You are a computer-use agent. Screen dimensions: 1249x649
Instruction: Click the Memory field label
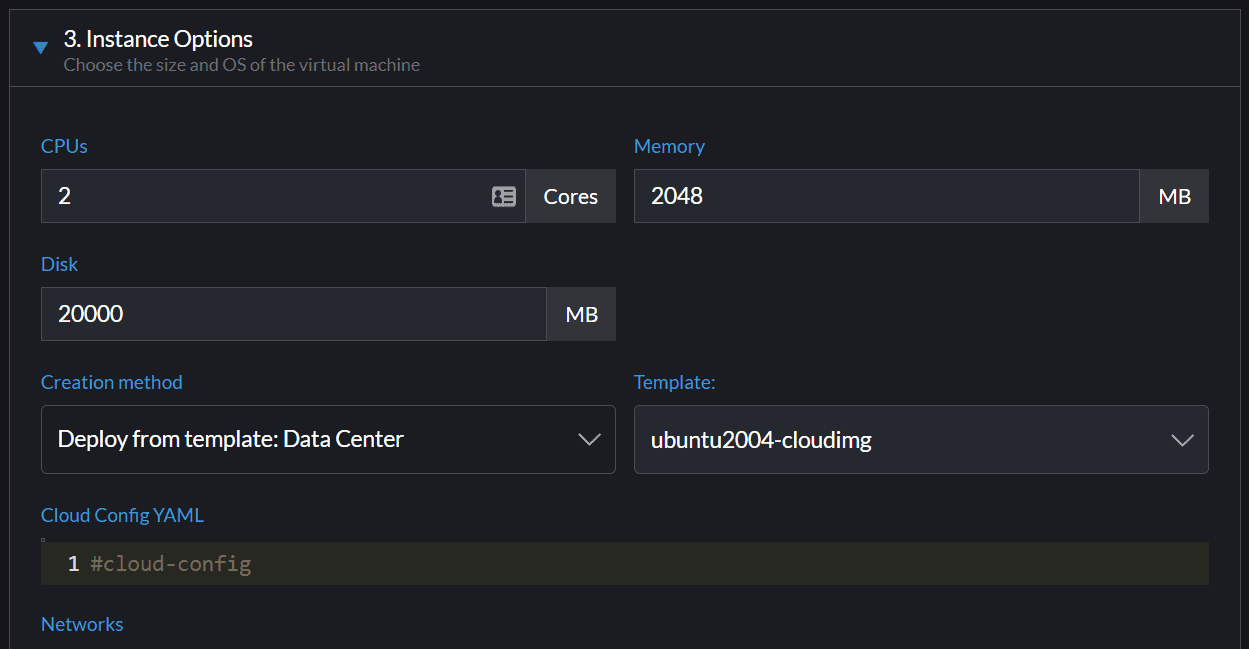(x=669, y=146)
